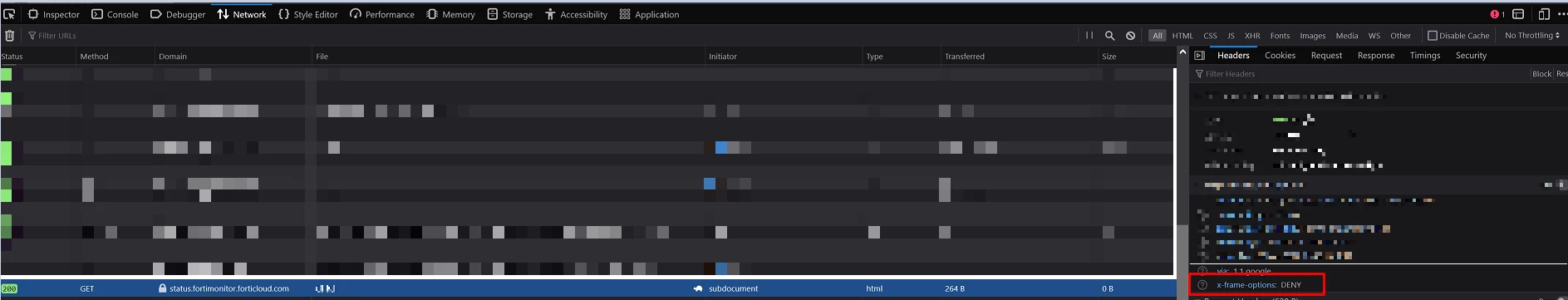Open the Inspector panel
The width and height of the screenshot is (1568, 300).
point(54,14)
